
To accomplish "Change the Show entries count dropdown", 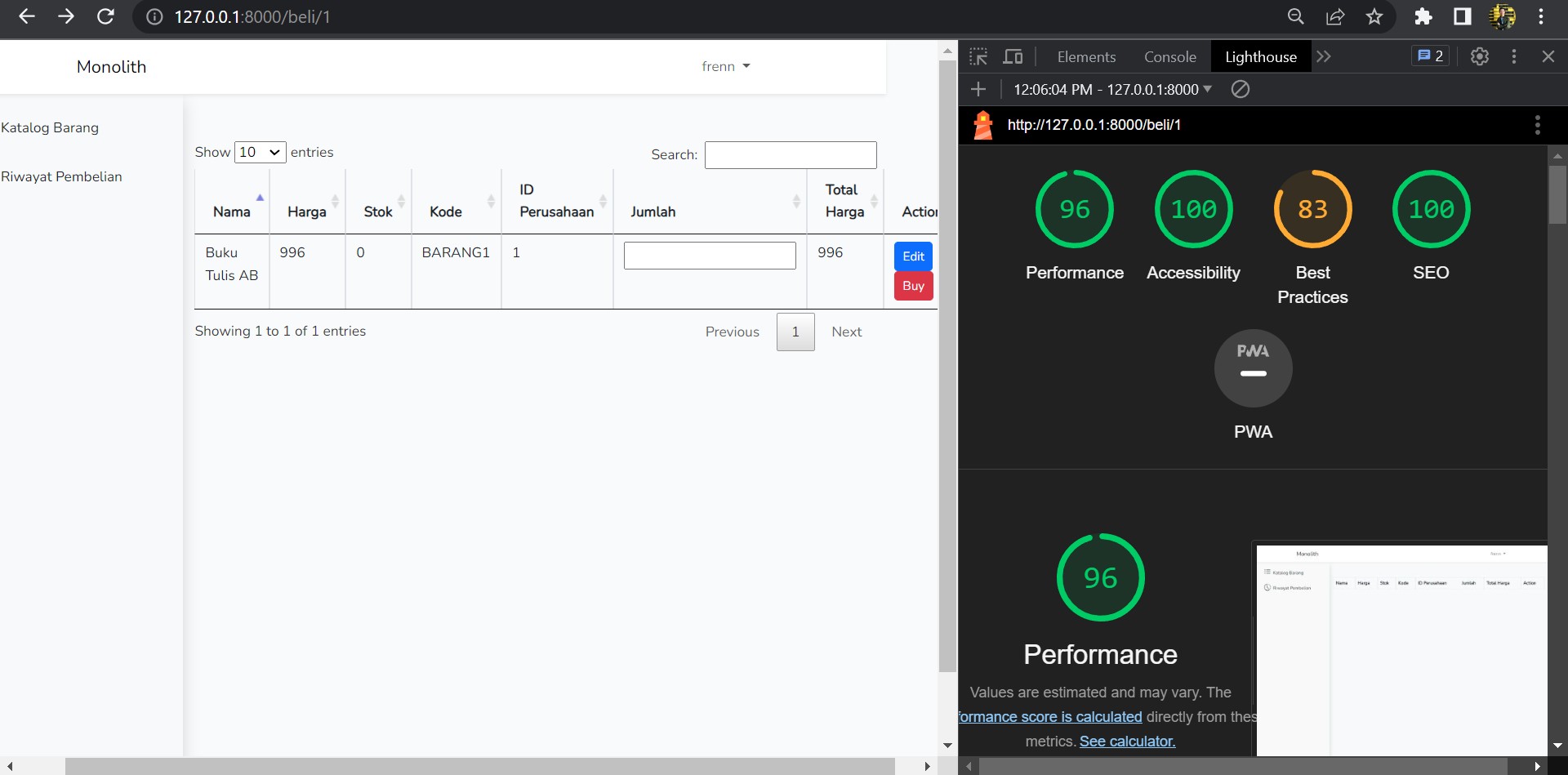I will tap(260, 152).
